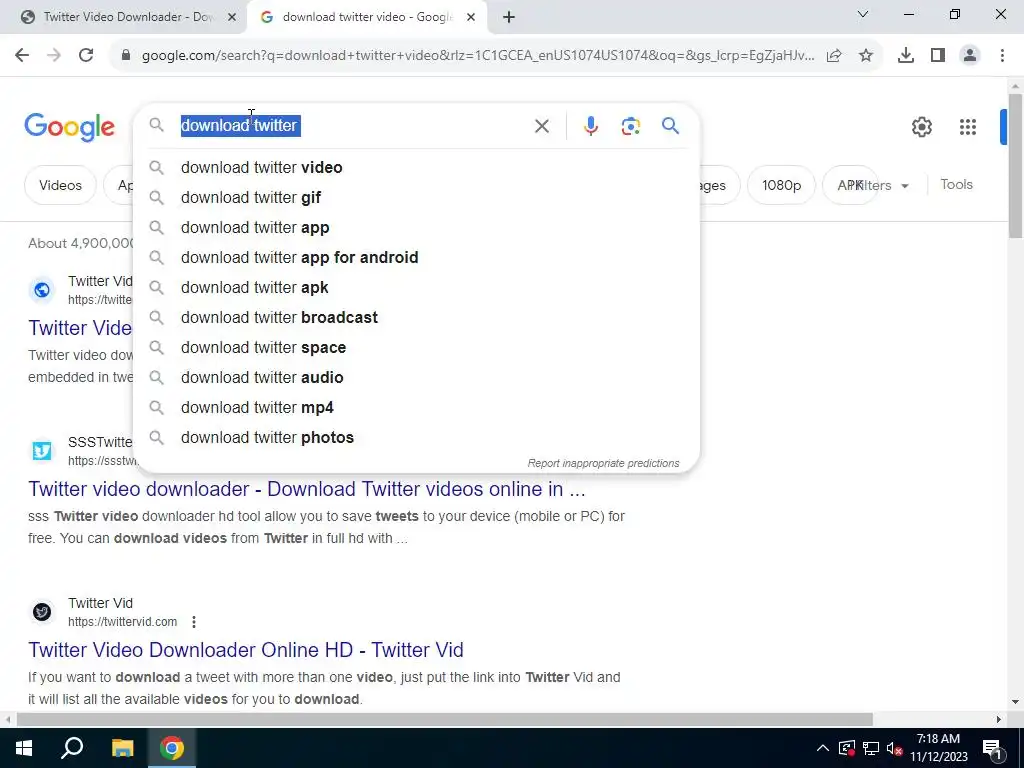The image size is (1024, 768).
Task: Select the download twitter video Google tab
Action: 367,17
